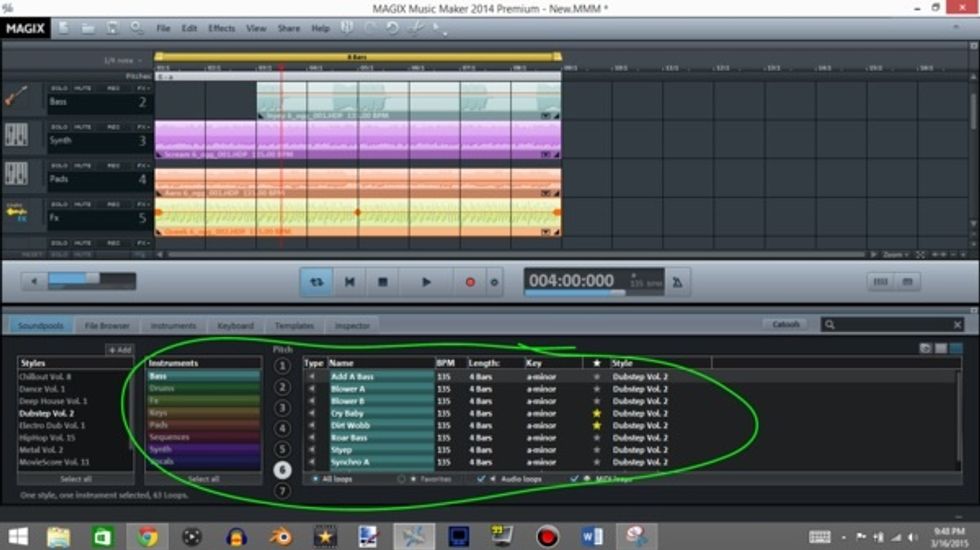Open the Effects menu

pyautogui.click(x=221, y=28)
